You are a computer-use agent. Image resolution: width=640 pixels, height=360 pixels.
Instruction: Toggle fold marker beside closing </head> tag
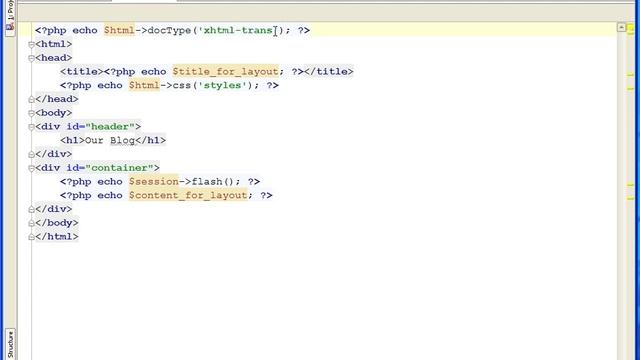click(31, 100)
